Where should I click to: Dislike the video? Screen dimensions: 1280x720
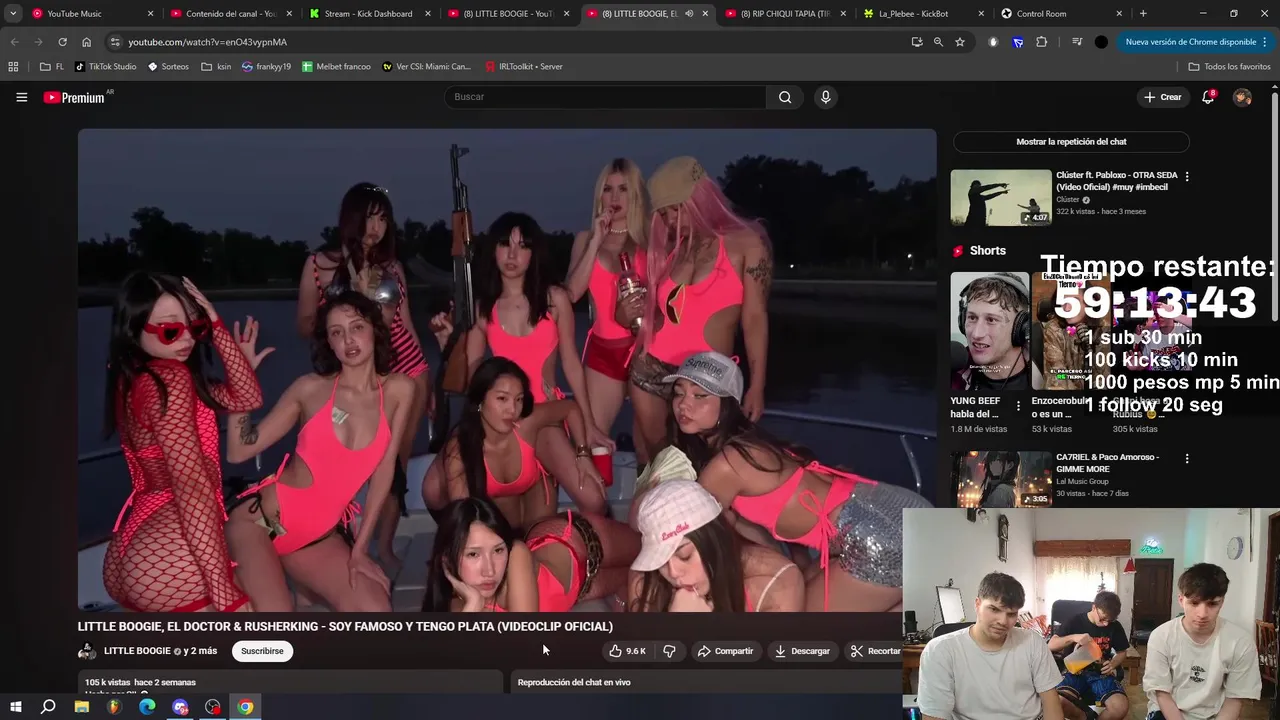(x=669, y=651)
